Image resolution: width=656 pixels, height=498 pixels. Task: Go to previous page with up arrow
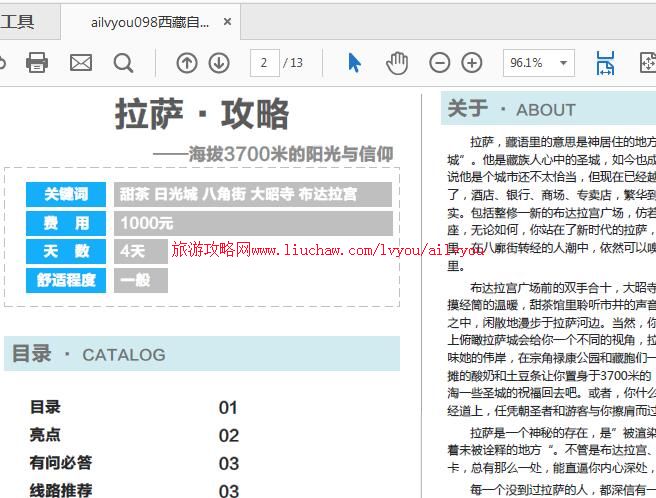187,63
